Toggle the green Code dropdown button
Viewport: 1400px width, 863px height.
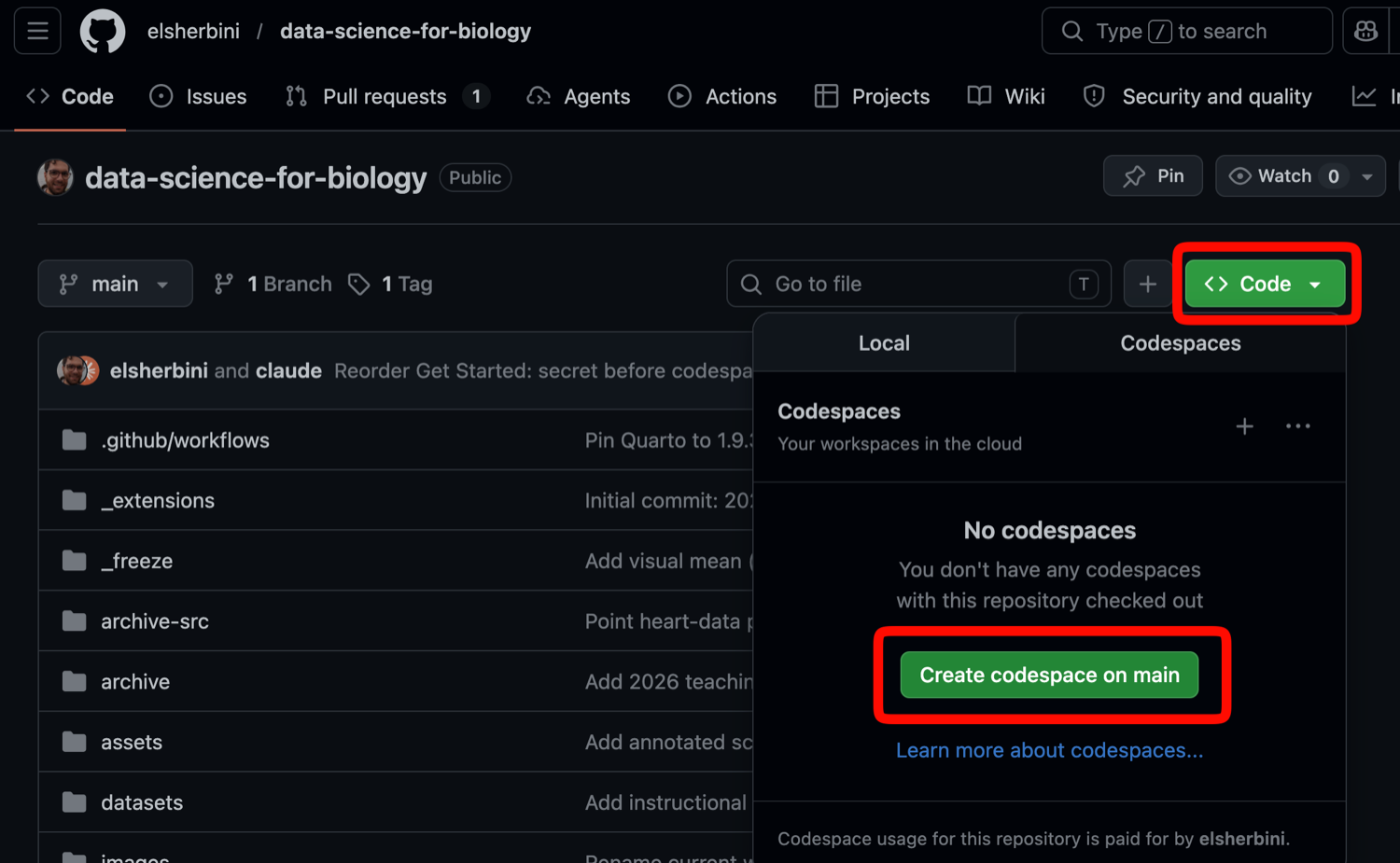click(1265, 284)
